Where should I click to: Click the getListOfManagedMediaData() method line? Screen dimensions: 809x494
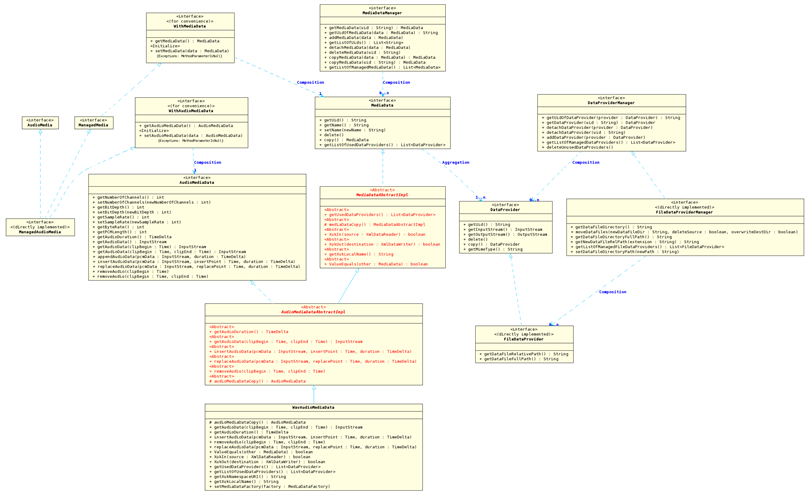(x=382, y=67)
